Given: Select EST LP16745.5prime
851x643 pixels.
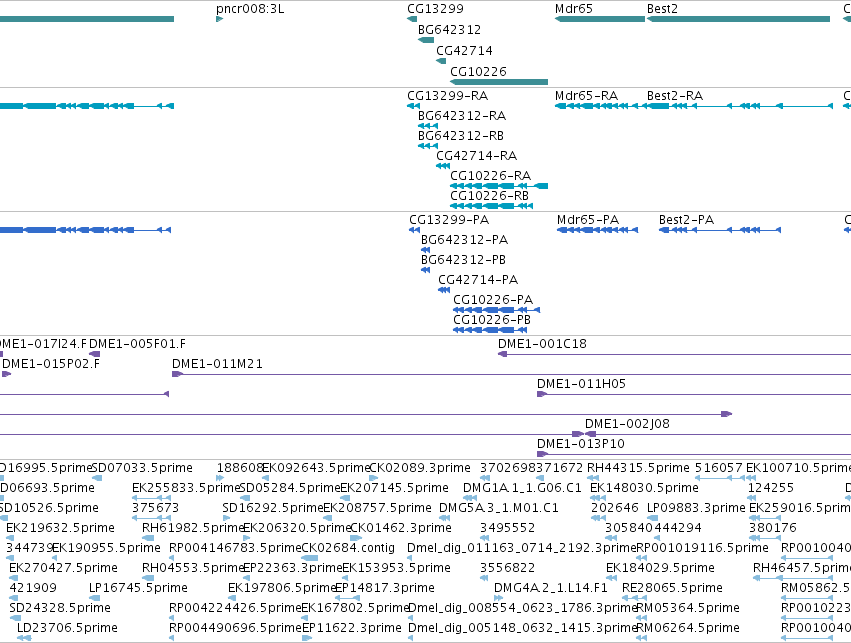Looking at the screenshot, I should coord(138,588).
